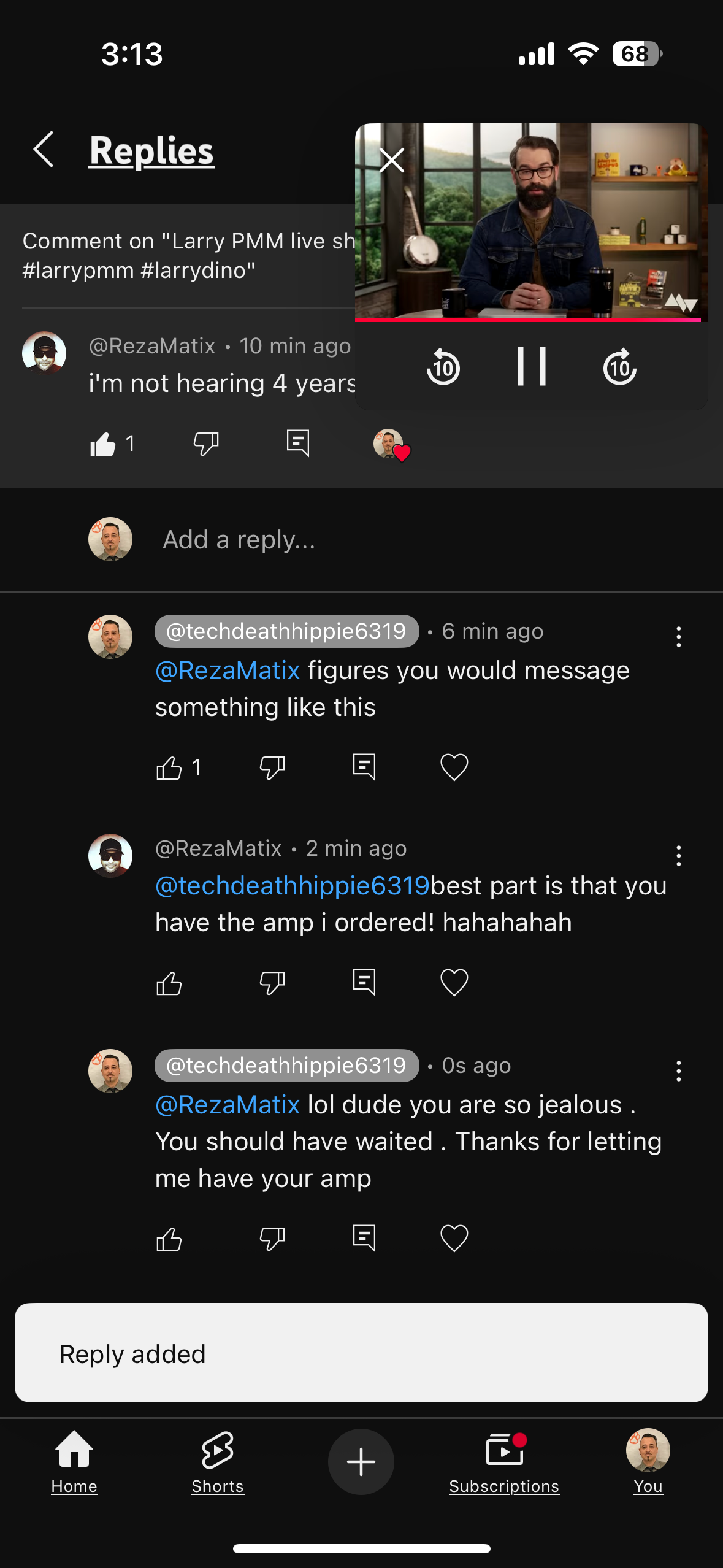Image resolution: width=723 pixels, height=1568 pixels.
Task: Like the "figures you would message" reply
Action: coord(169,767)
